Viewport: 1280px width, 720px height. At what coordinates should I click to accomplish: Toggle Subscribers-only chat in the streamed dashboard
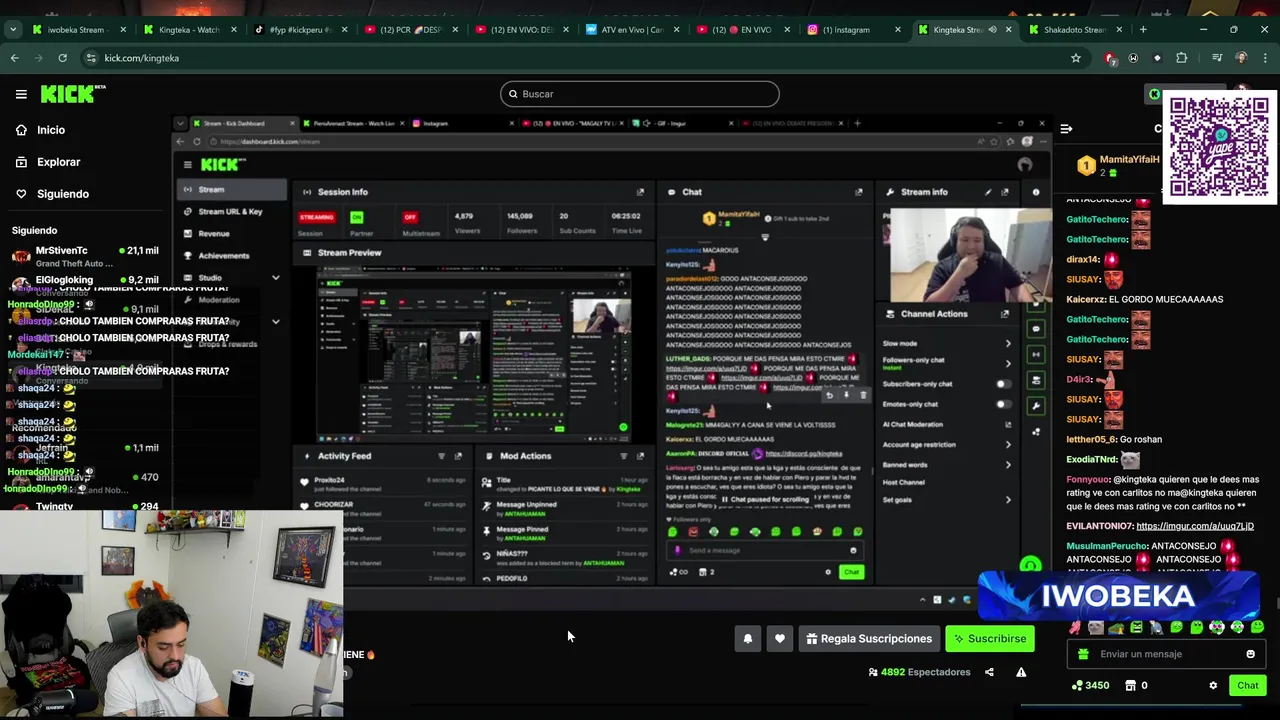pos(1002,384)
